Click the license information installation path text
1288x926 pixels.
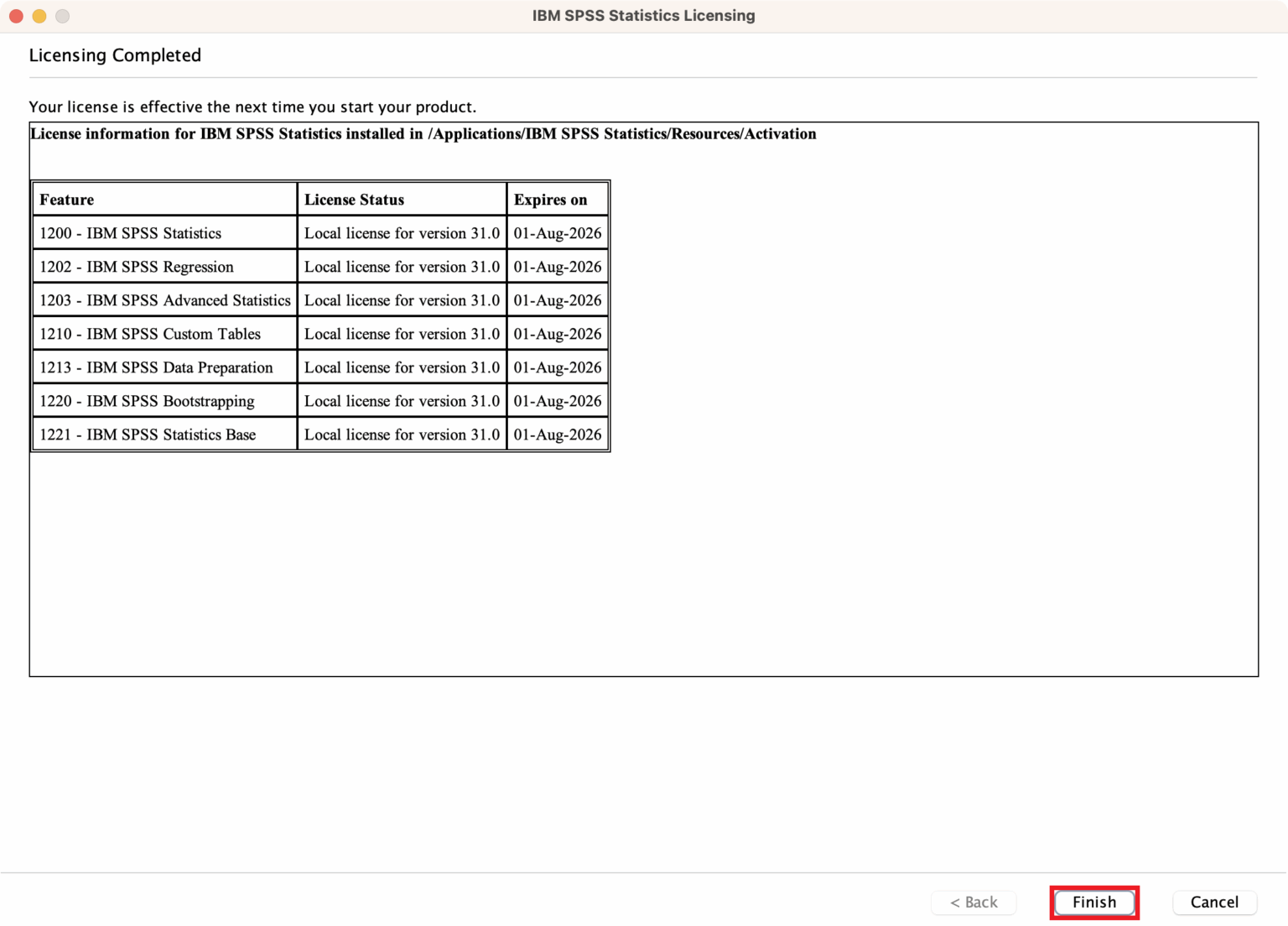(x=423, y=133)
